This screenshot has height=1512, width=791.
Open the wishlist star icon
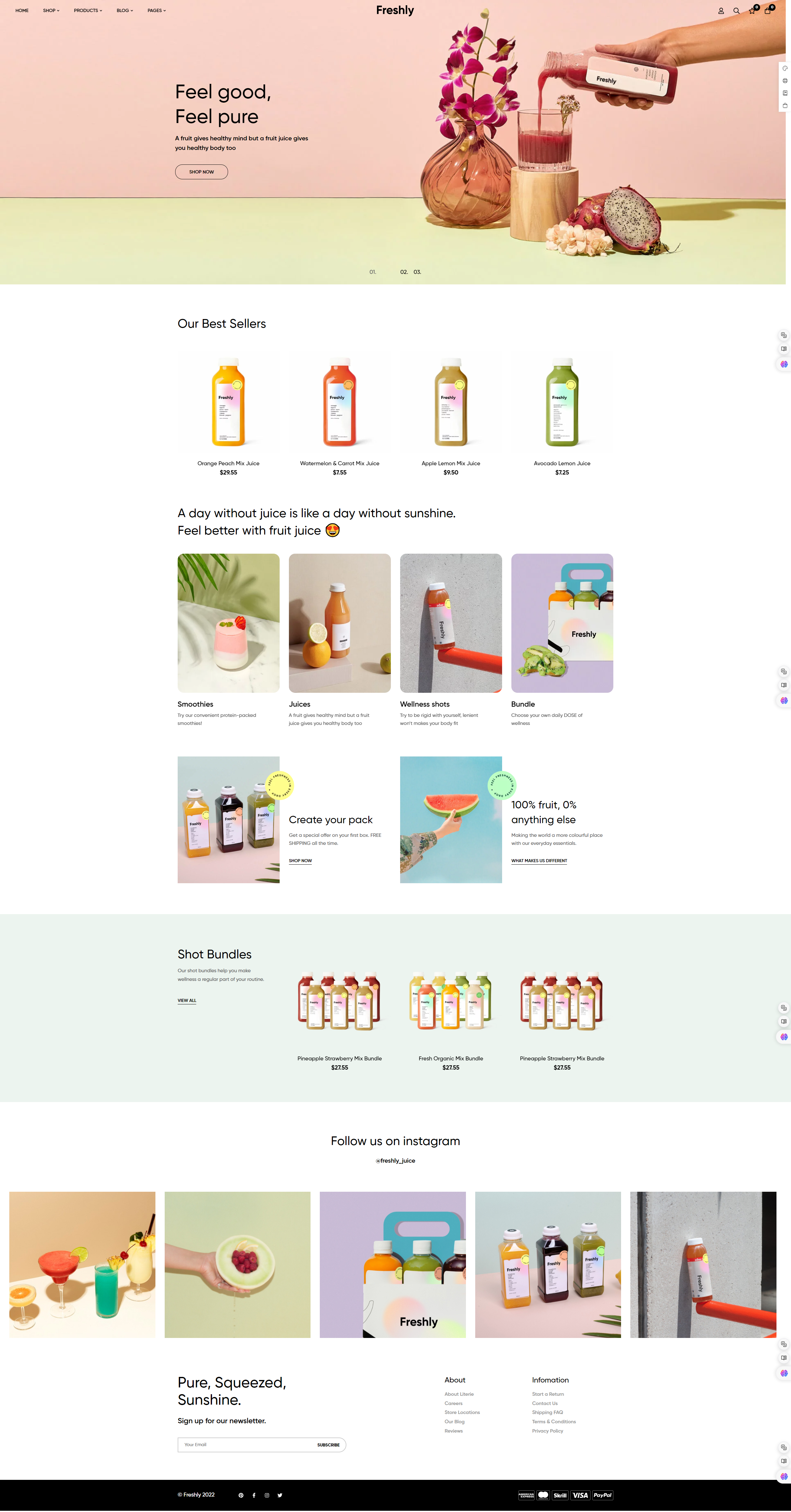pos(752,11)
